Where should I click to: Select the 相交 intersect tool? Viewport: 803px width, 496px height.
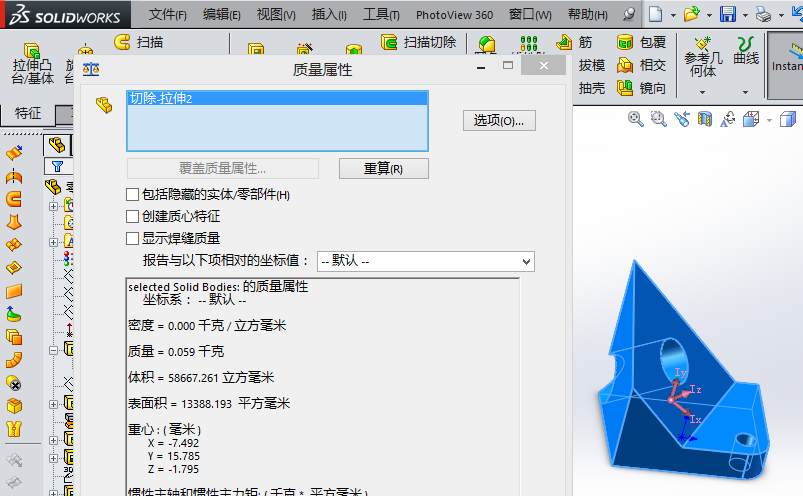(x=626, y=65)
